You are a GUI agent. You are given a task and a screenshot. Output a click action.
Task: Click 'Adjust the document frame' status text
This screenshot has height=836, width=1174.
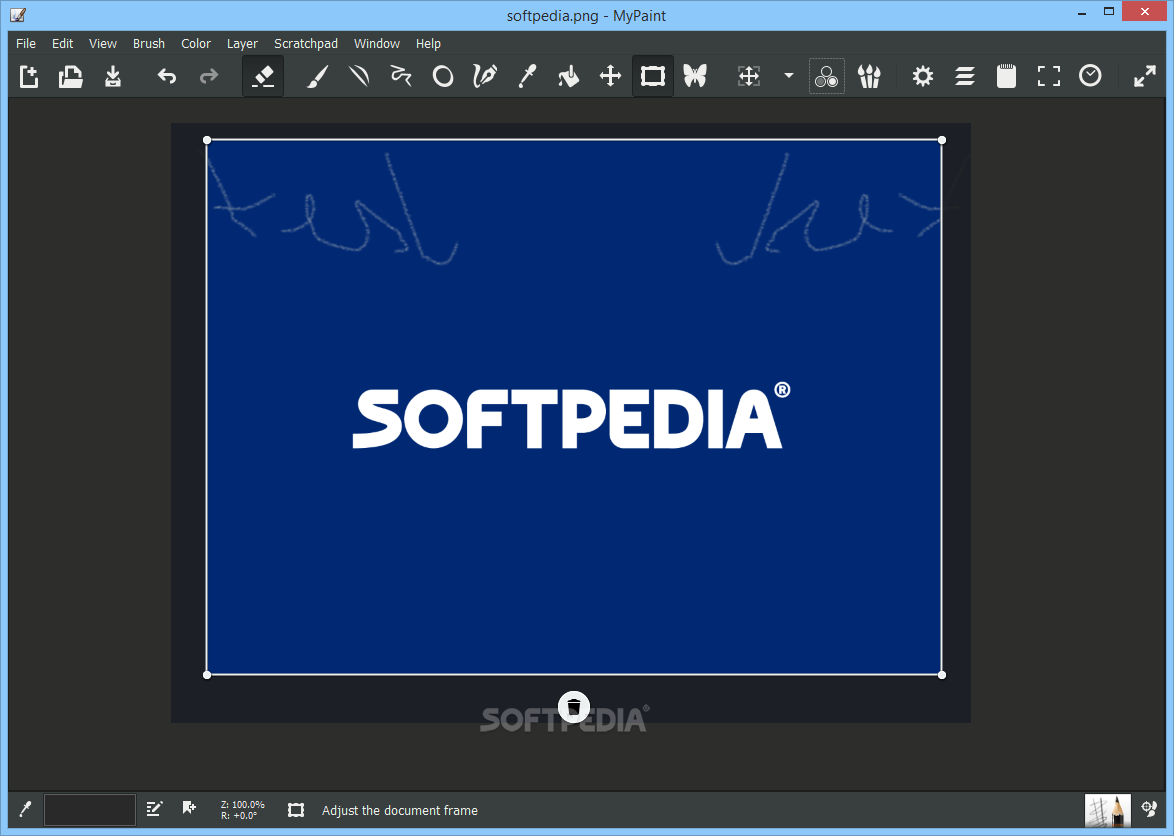[400, 811]
